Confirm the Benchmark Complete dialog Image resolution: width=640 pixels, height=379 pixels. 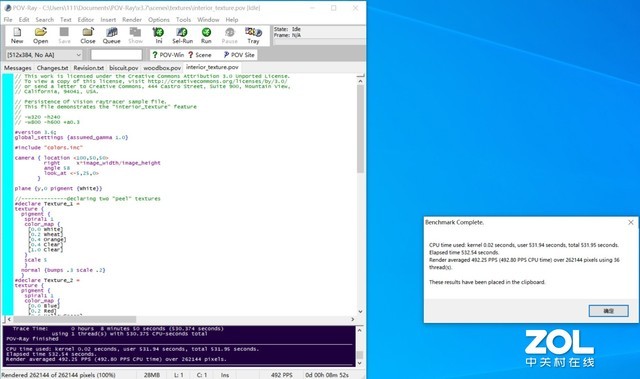tap(608, 311)
